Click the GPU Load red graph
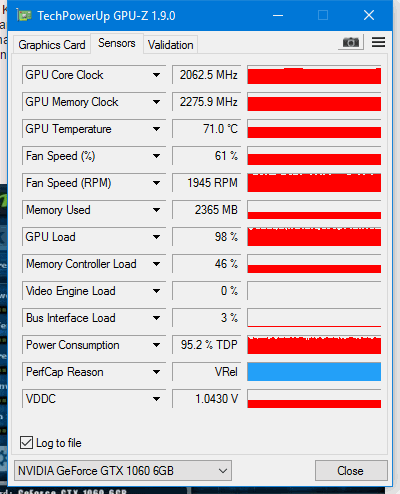Screen dimensions: 400x494 click(x=314, y=237)
